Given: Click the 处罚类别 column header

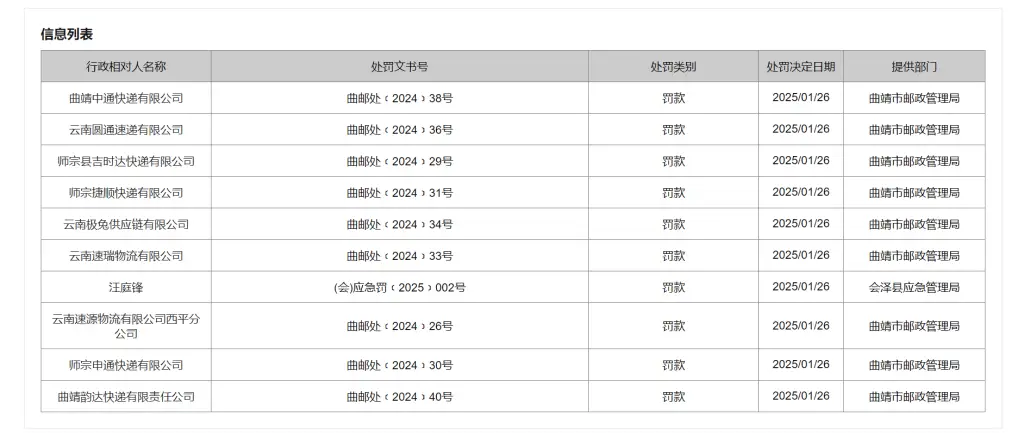Looking at the screenshot, I should 673,67.
